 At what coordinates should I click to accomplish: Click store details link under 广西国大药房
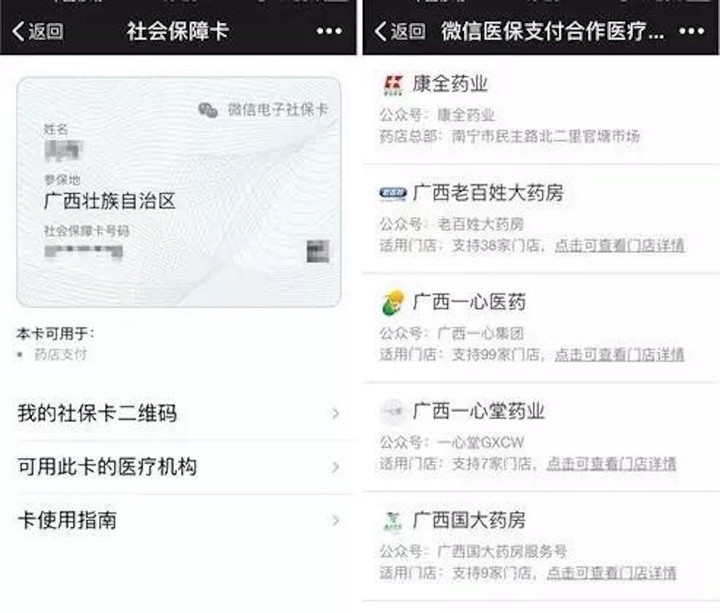(x=611, y=573)
